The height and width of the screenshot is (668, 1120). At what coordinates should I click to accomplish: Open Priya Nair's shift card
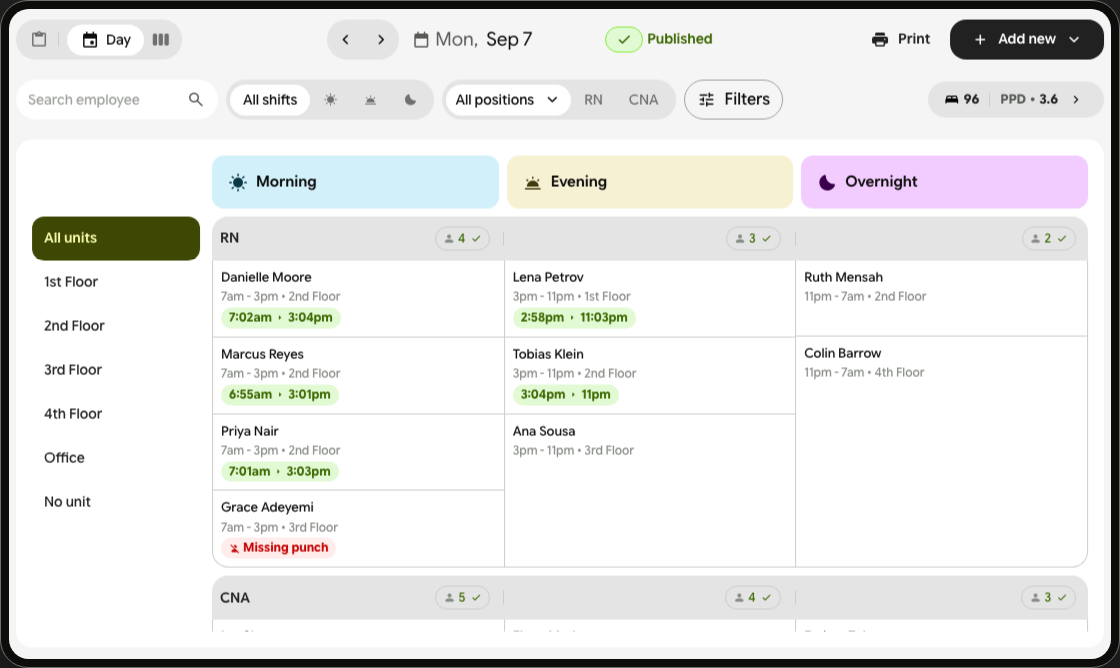[359, 452]
